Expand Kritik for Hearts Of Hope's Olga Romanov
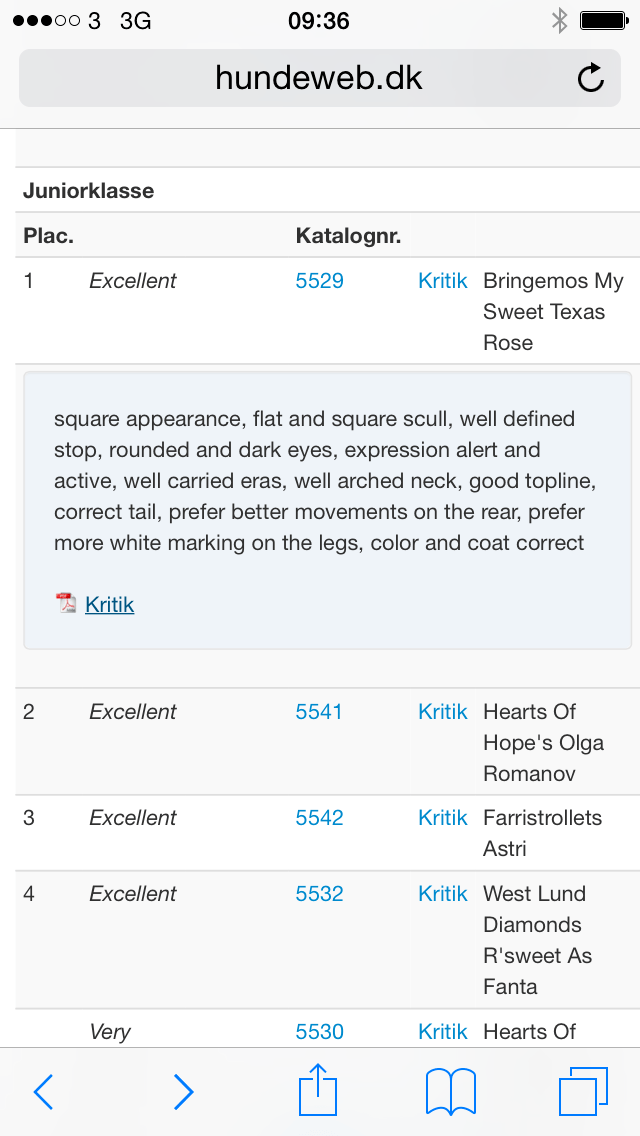The image size is (640, 1136). [443, 712]
